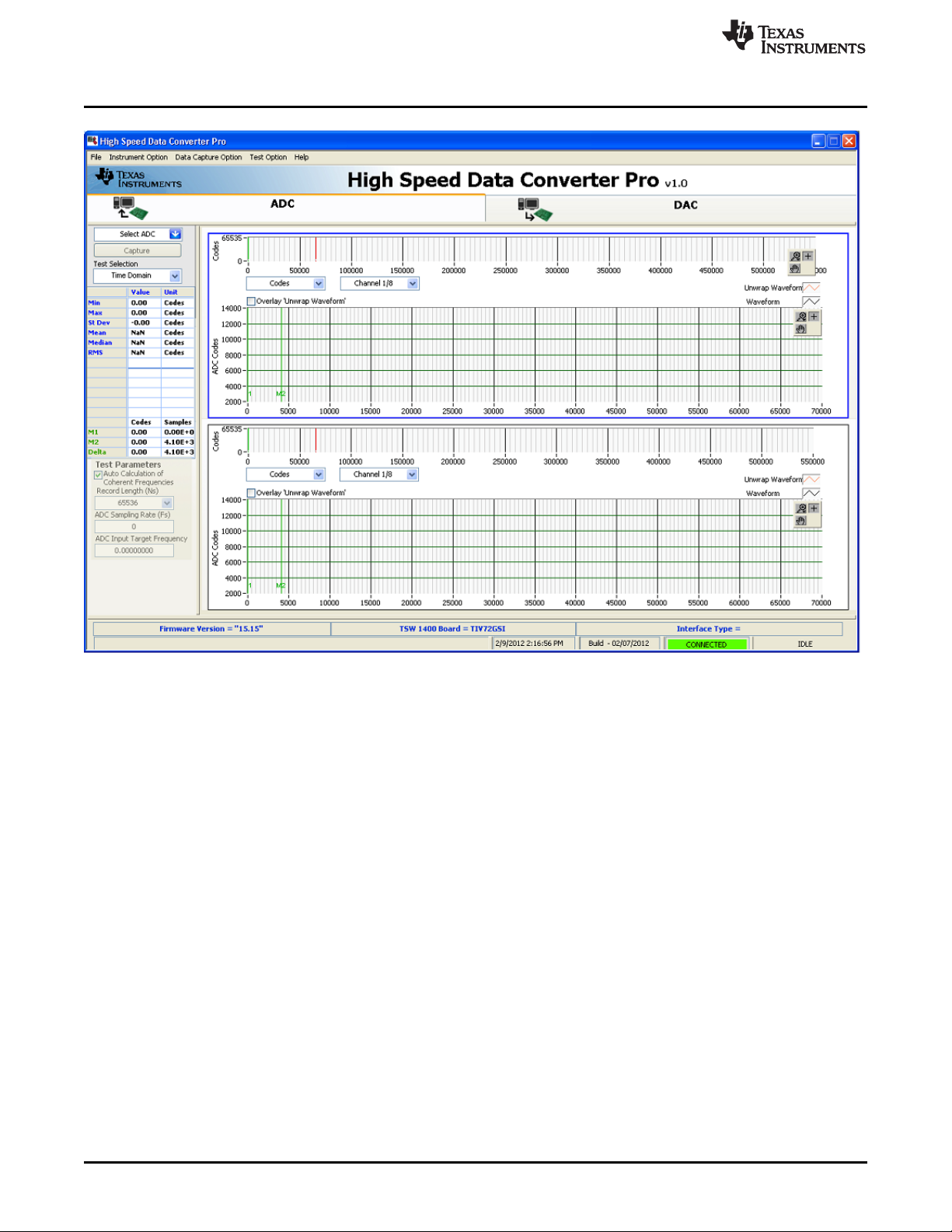Click the Delta Codes cell showing 0.00
This screenshot has width=952, height=1232.
pos(144,452)
